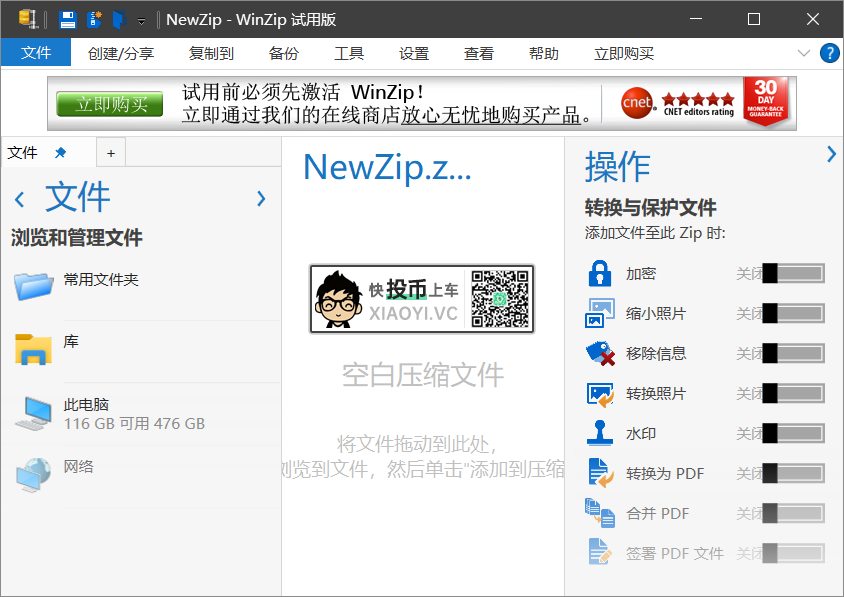Click the 移除信息 icon
Viewport: 844px width, 597px height.
pos(600,353)
